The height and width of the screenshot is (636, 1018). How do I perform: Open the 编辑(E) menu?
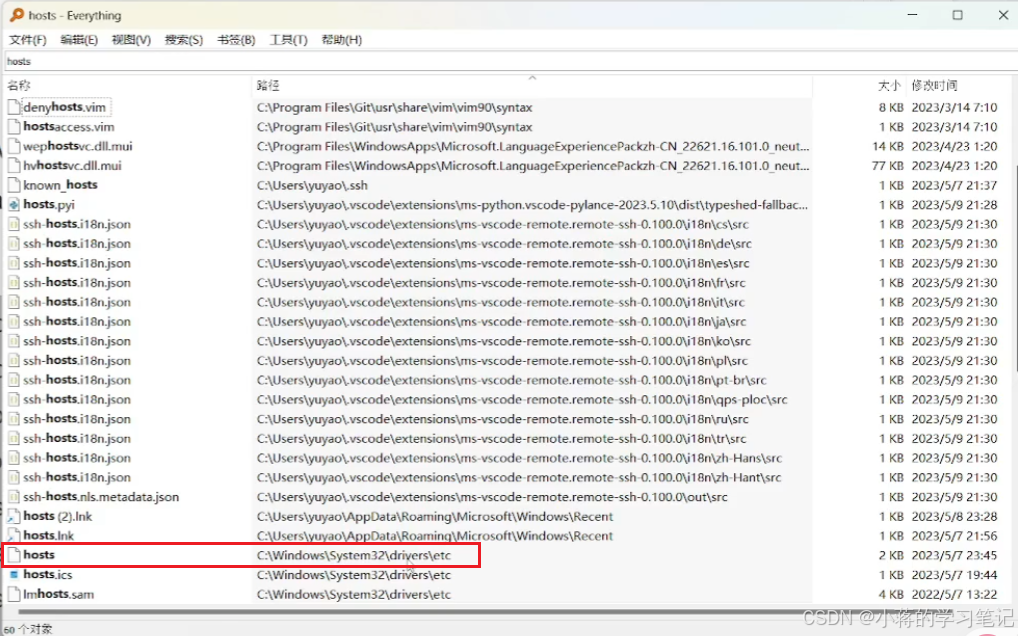tap(79, 40)
